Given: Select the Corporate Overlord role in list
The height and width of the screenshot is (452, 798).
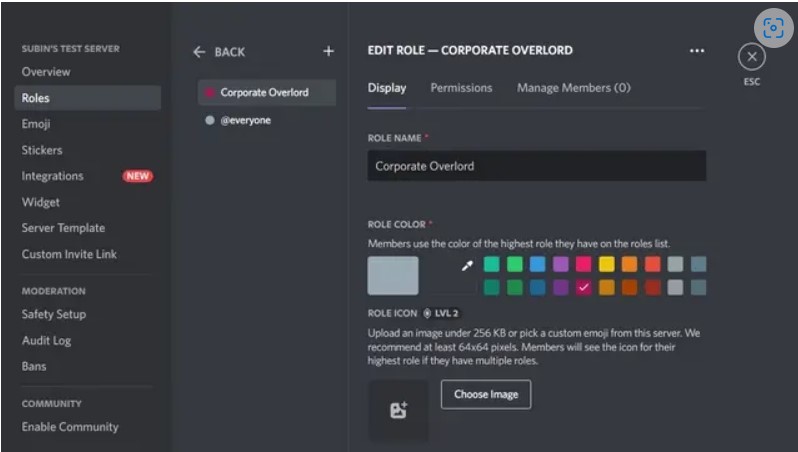Looking at the screenshot, I should (x=264, y=93).
